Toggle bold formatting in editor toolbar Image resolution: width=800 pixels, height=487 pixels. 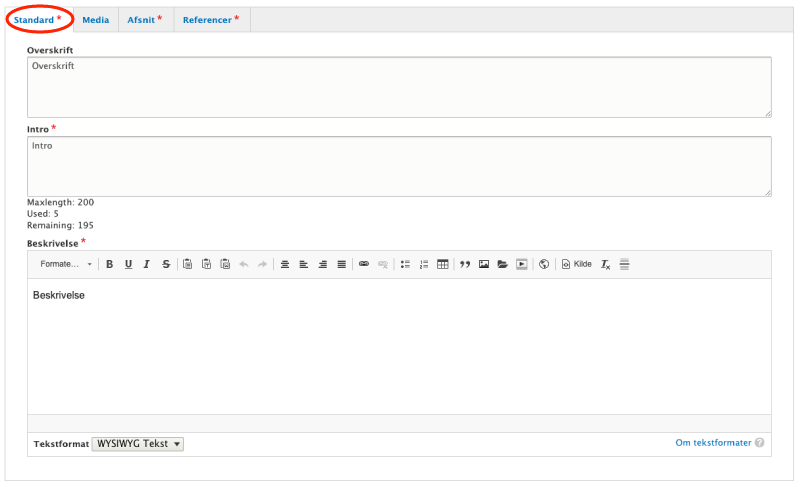click(x=109, y=264)
